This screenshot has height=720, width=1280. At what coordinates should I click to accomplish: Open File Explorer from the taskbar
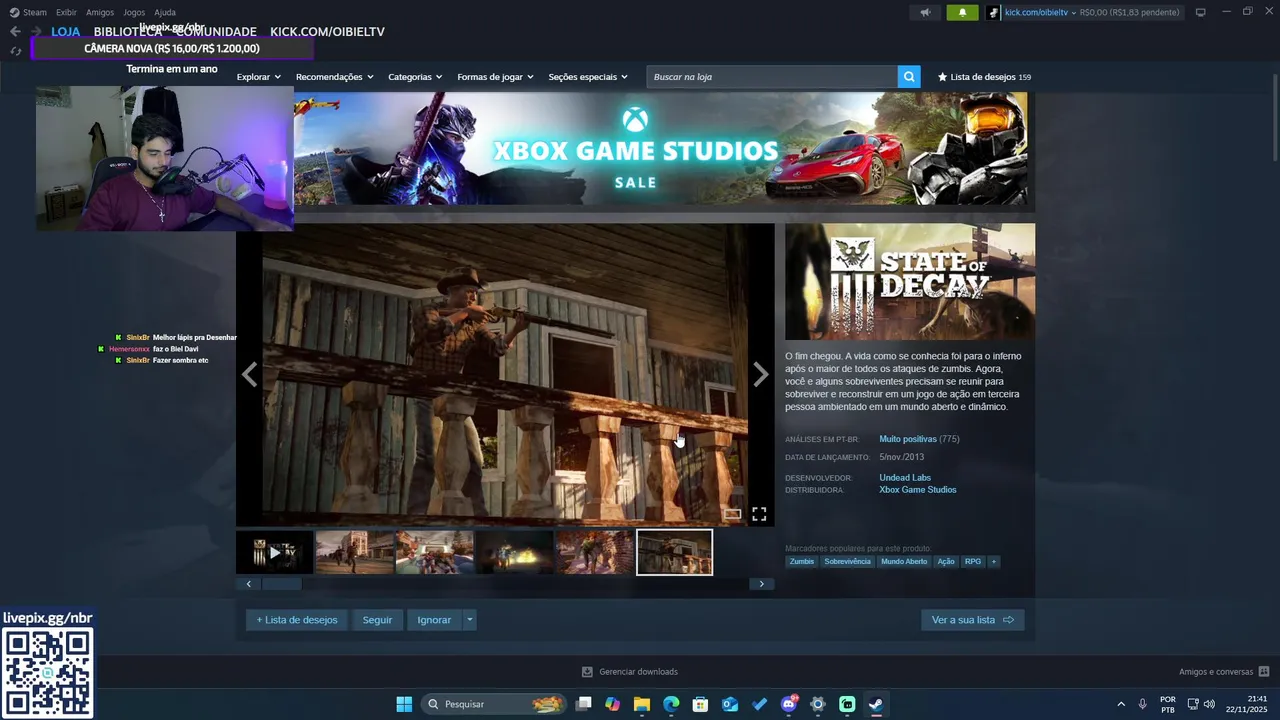point(642,704)
